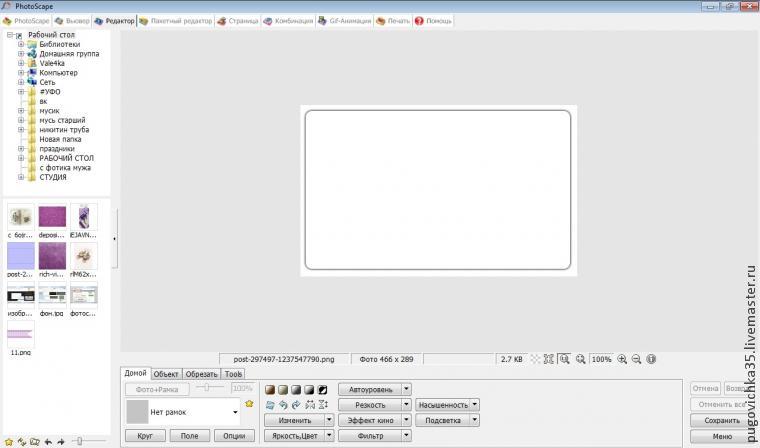Click the folder icon in bottom-left toolbar
760x448 pixels.
tap(35, 442)
